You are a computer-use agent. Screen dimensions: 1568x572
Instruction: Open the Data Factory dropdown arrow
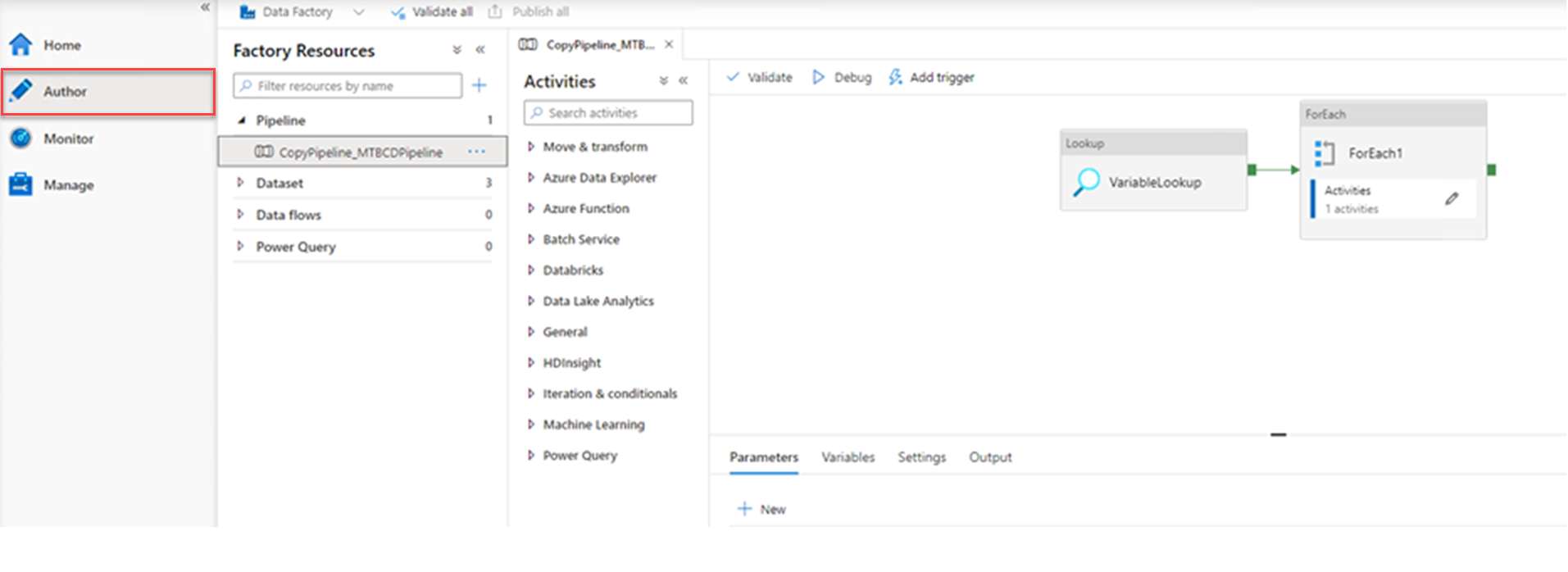(358, 11)
